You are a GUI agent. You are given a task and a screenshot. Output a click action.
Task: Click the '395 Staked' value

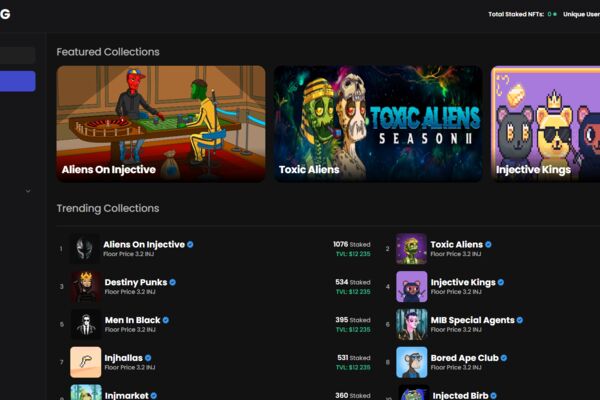(353, 320)
